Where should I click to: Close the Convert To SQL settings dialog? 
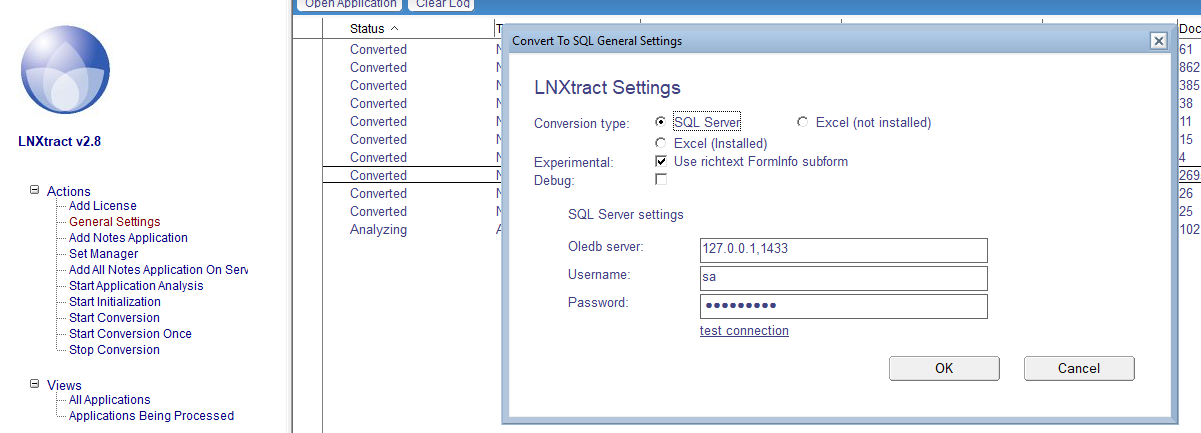coord(1158,41)
